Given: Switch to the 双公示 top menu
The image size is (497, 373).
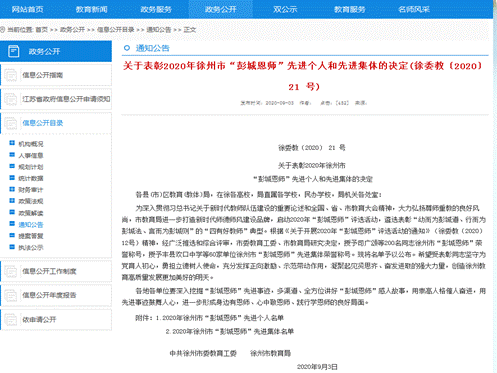Looking at the screenshot, I should (285, 9).
